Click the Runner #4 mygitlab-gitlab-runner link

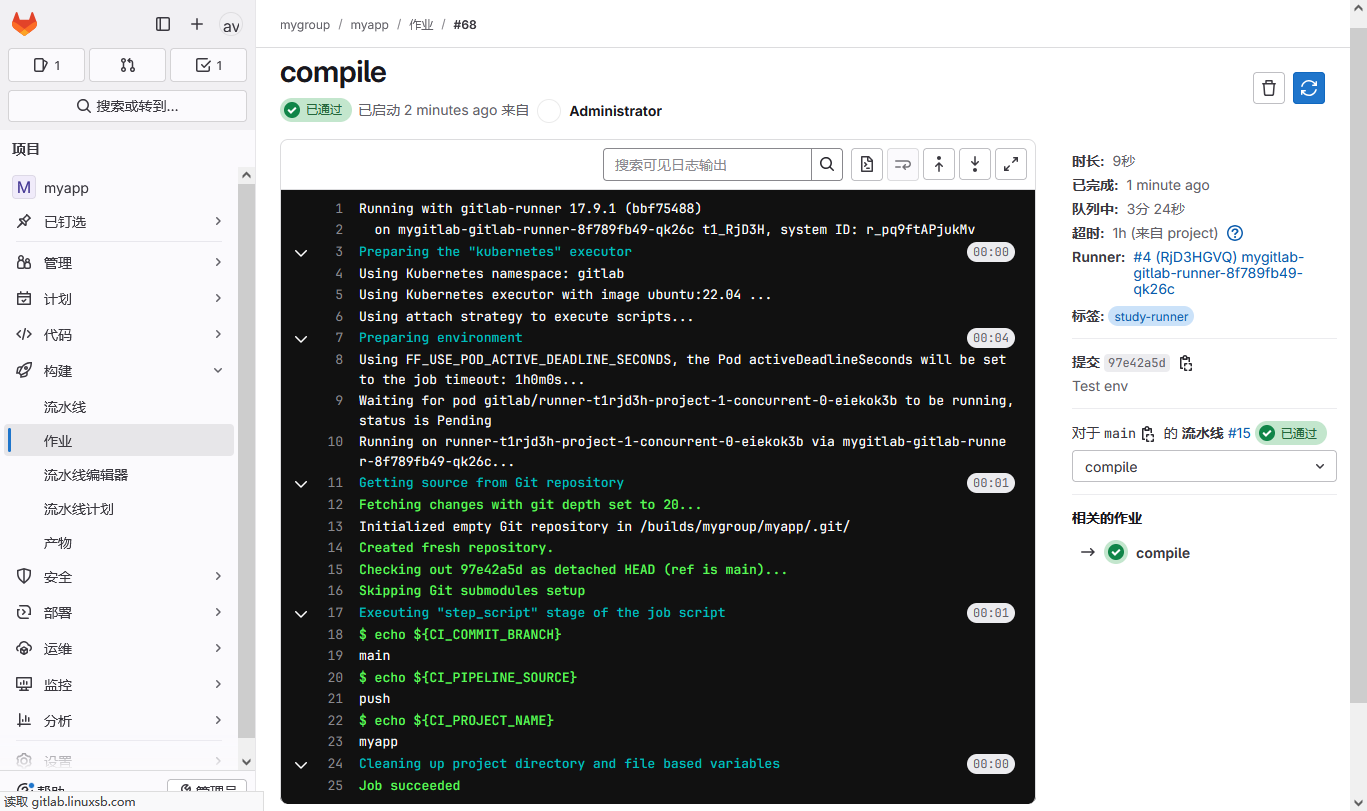point(1218,273)
